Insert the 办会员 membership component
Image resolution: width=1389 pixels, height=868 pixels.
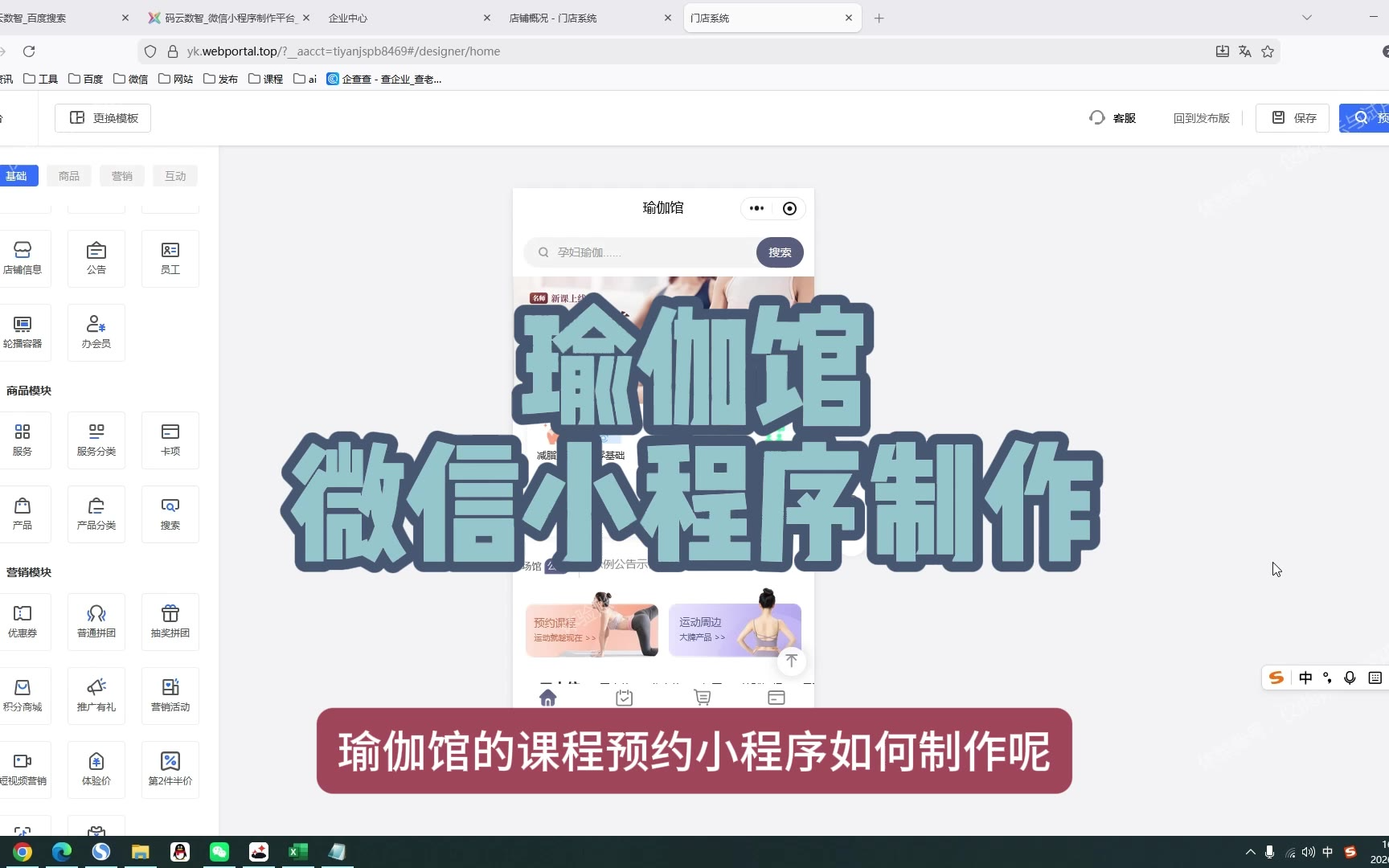(96, 332)
